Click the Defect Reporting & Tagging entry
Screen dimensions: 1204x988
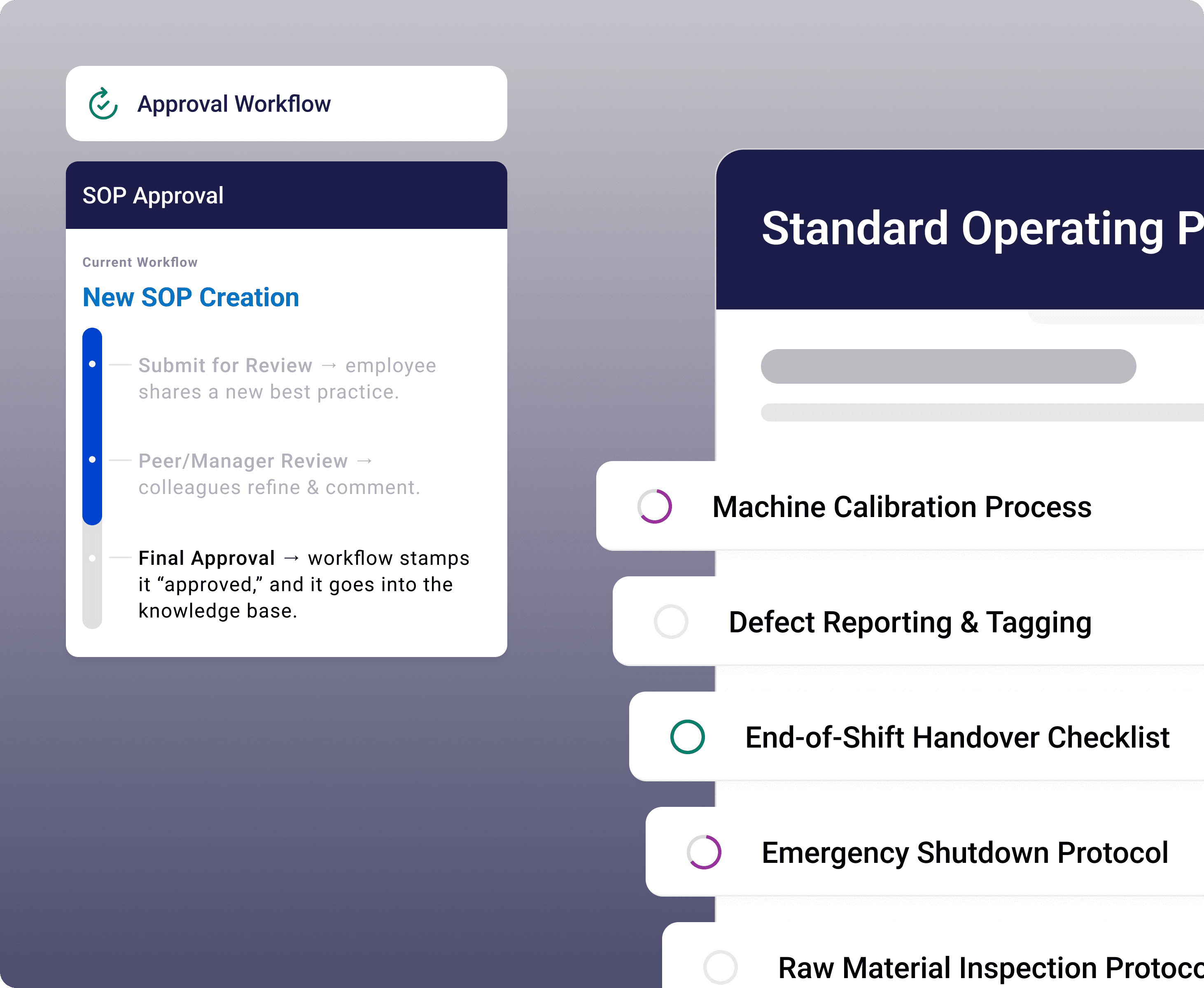[x=910, y=621]
